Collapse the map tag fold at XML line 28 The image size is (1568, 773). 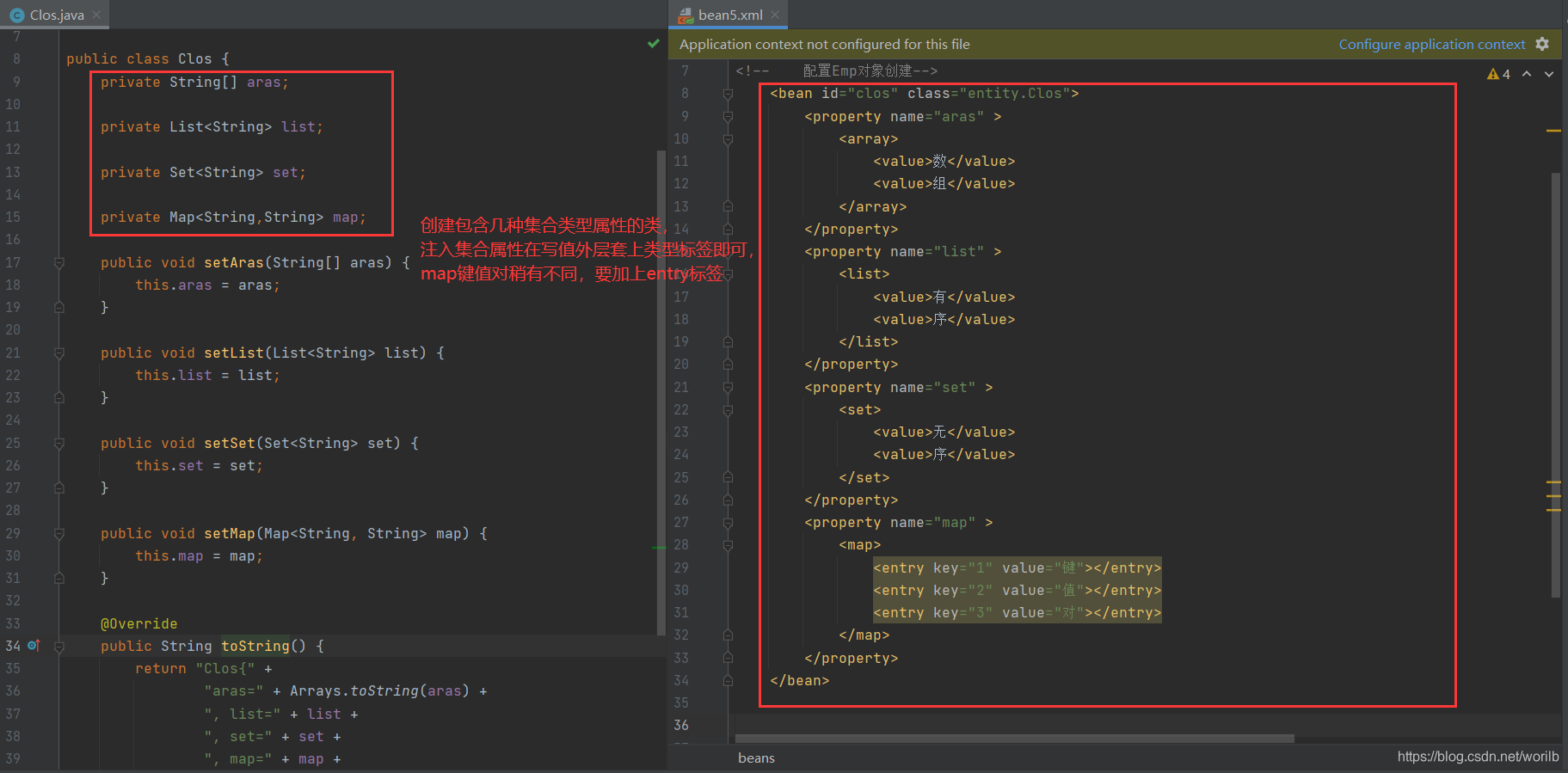[728, 545]
